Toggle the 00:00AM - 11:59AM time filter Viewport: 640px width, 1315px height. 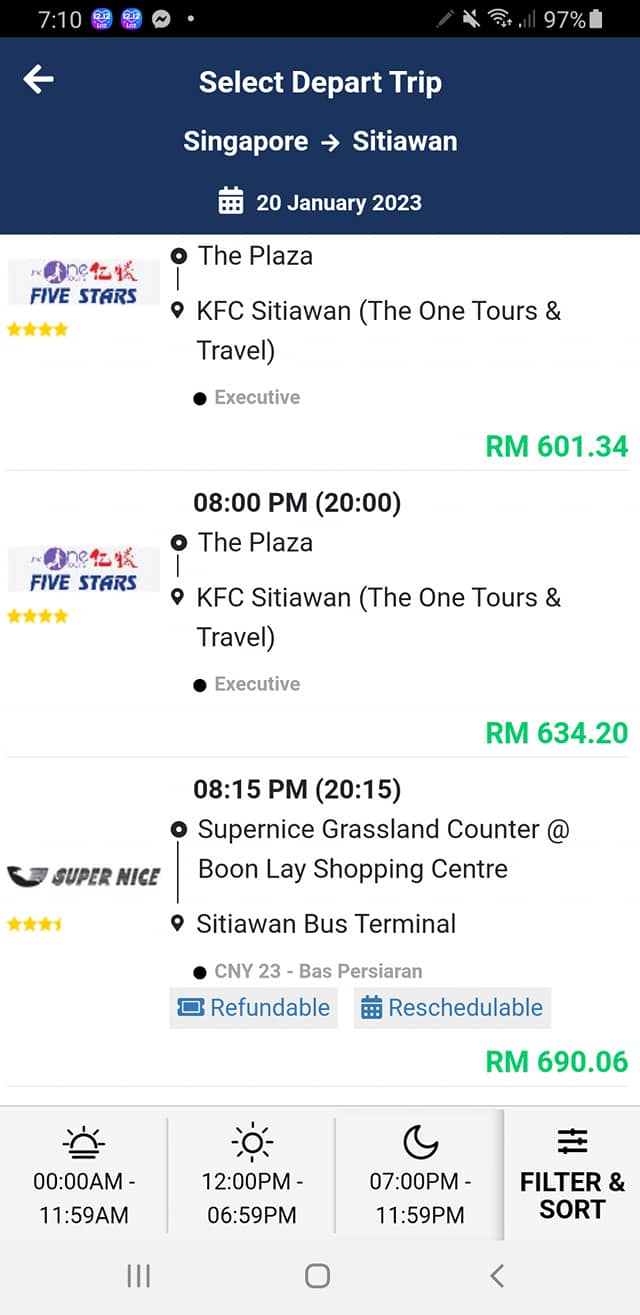(84, 1198)
